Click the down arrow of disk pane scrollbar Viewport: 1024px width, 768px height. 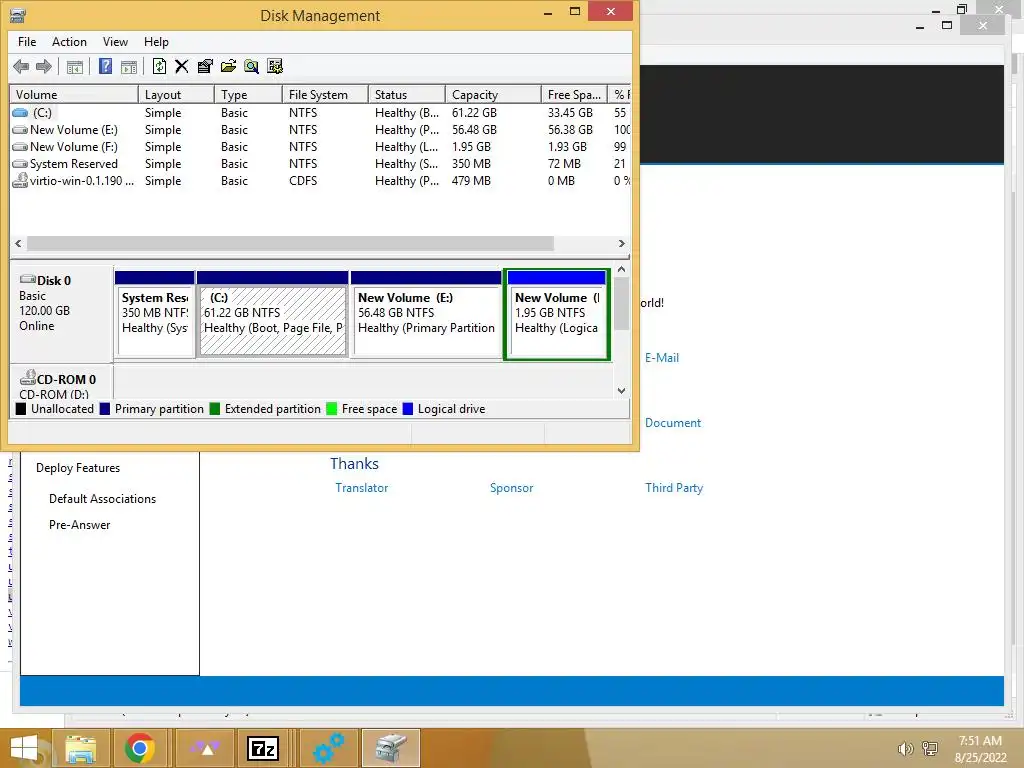pyautogui.click(x=621, y=391)
